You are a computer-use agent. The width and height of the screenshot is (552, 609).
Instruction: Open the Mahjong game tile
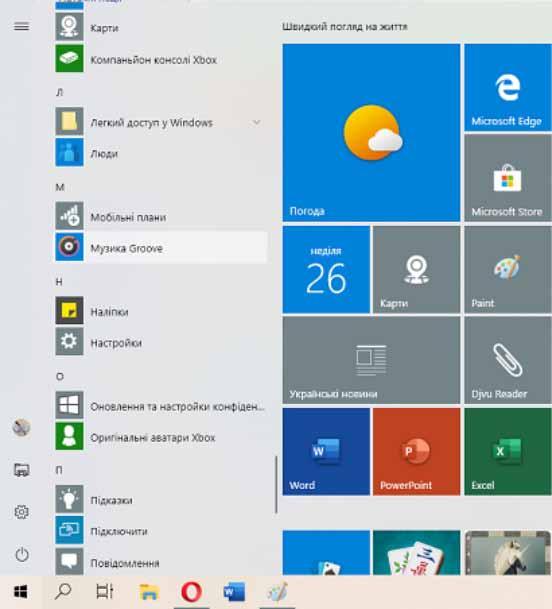point(416,553)
